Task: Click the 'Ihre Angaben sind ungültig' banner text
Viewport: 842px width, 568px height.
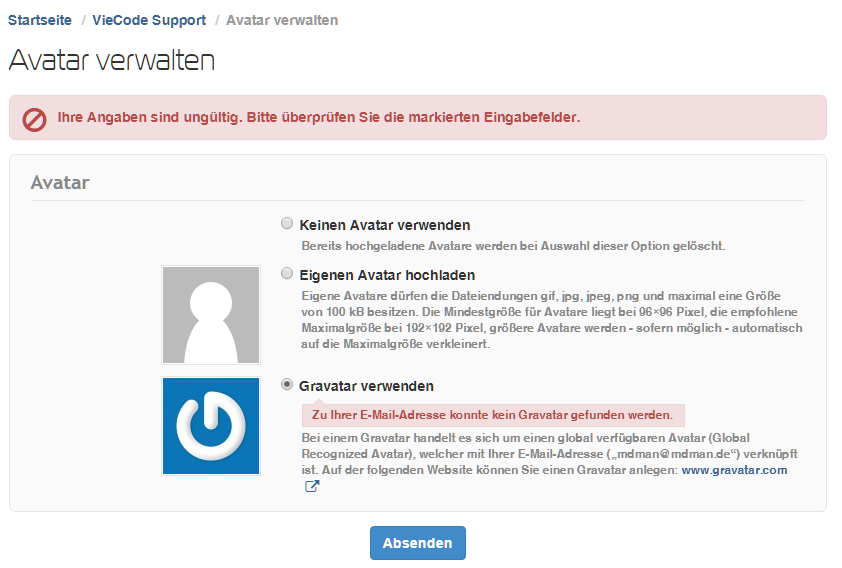Action: point(318,118)
